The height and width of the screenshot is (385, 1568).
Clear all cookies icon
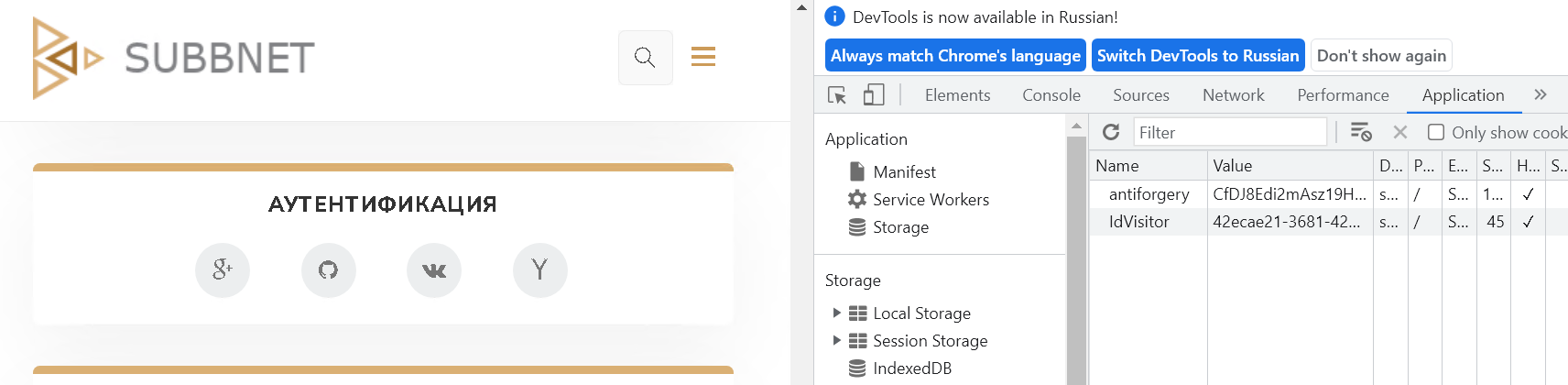coord(1361,133)
